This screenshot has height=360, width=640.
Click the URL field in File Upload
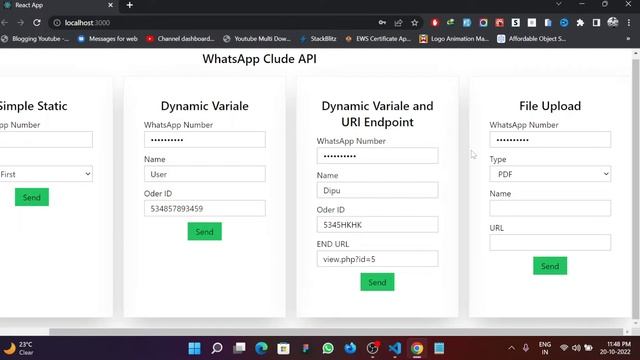click(x=550, y=243)
